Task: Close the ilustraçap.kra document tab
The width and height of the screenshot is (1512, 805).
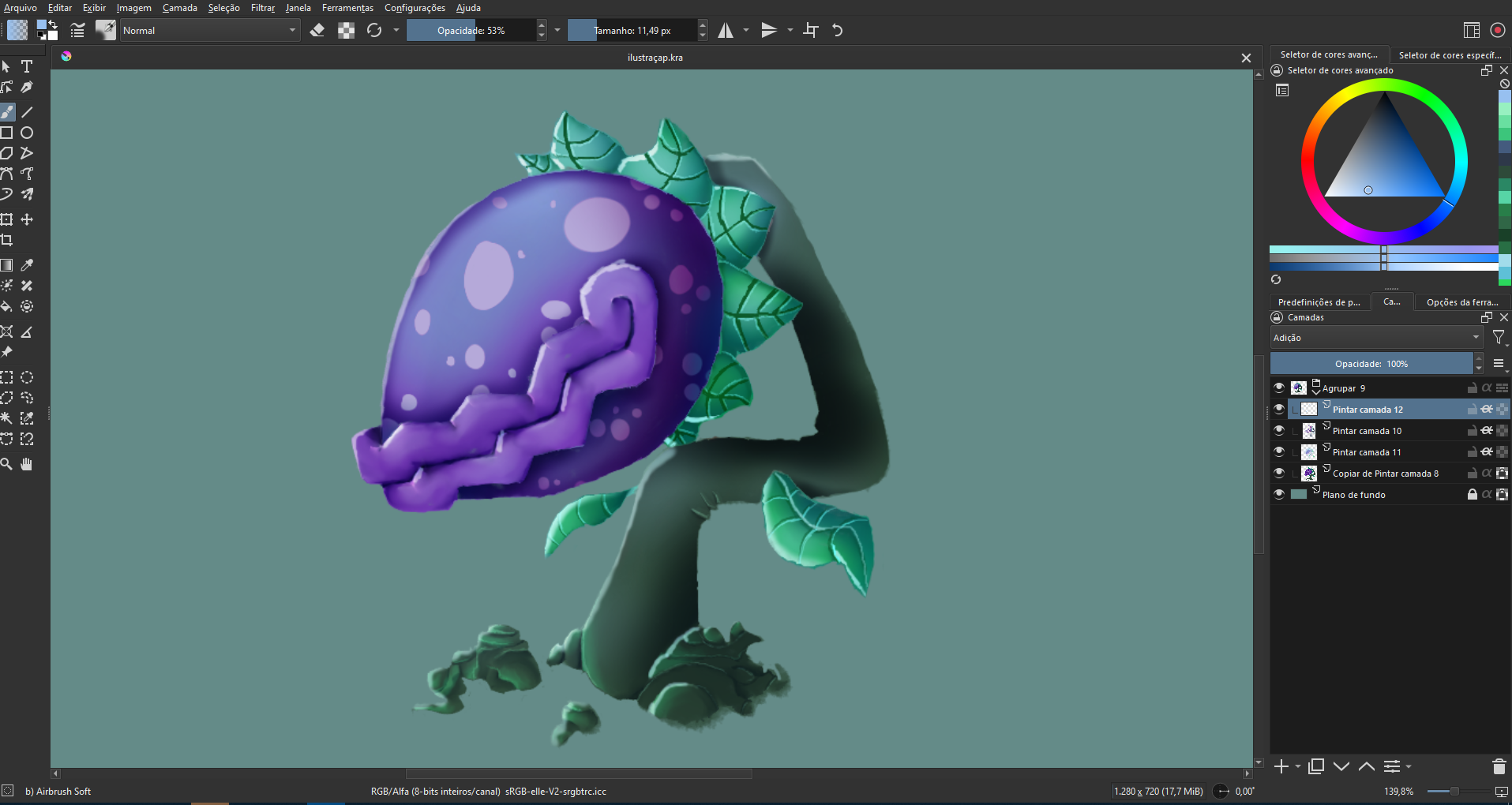Action: [x=1246, y=58]
